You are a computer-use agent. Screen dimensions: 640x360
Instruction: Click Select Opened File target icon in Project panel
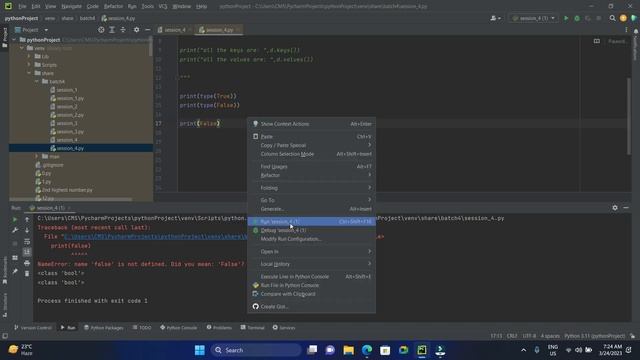(x=101, y=30)
